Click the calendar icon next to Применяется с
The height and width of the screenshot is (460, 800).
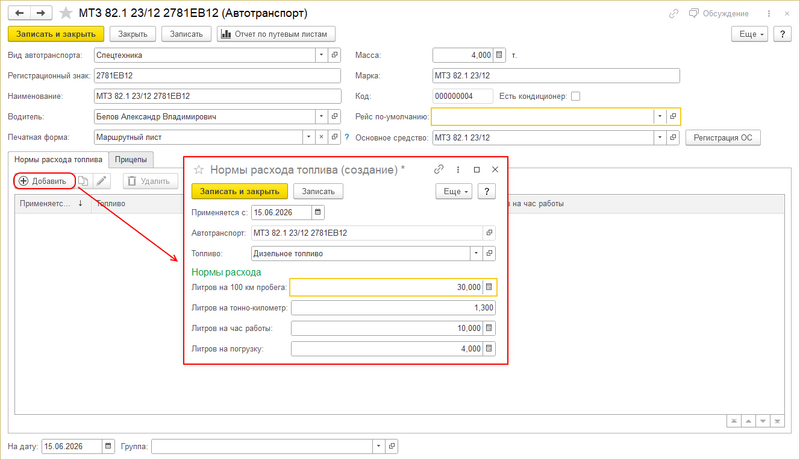[x=318, y=212]
